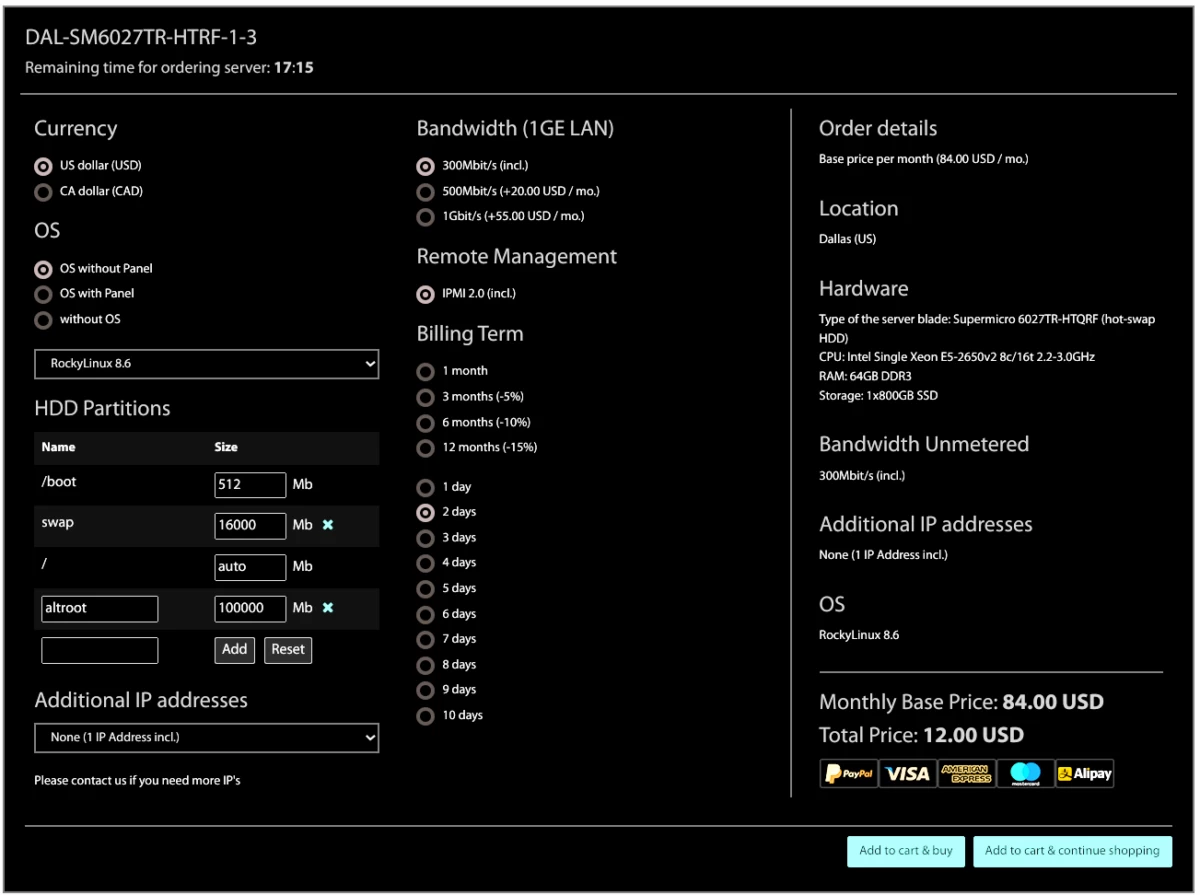
Task: Click the Mastercard payment icon
Action: [1025, 773]
